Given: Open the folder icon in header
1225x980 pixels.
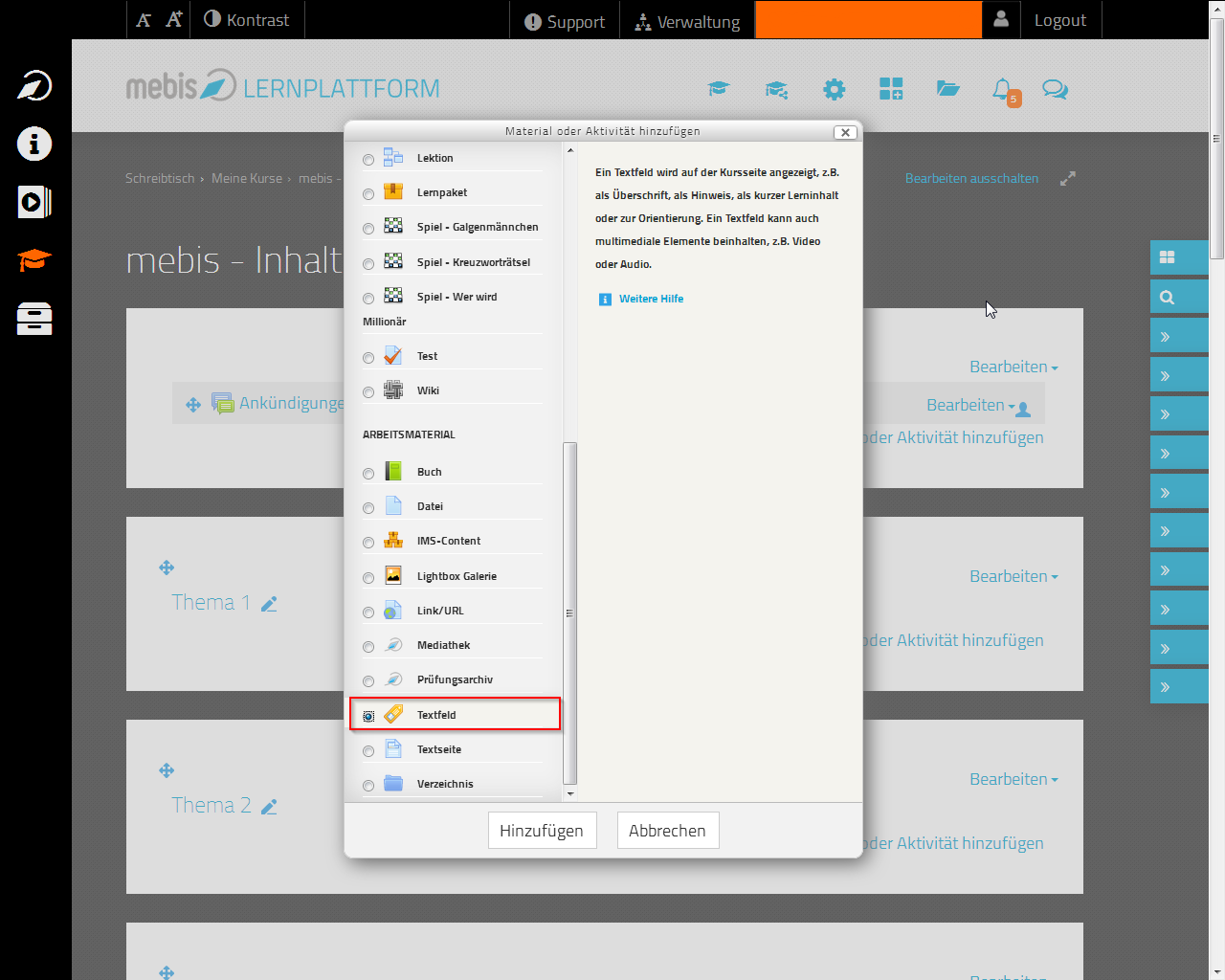Looking at the screenshot, I should 947,89.
